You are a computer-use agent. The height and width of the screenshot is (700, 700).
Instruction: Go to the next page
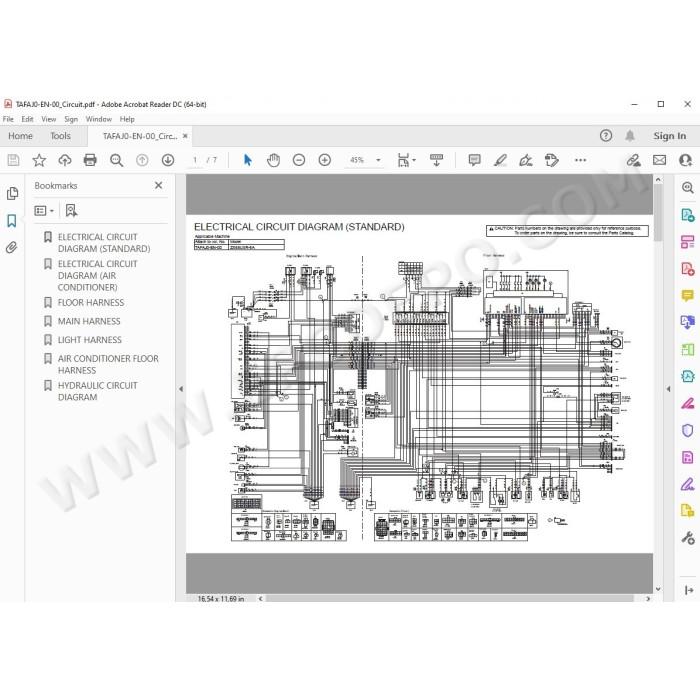point(168,160)
